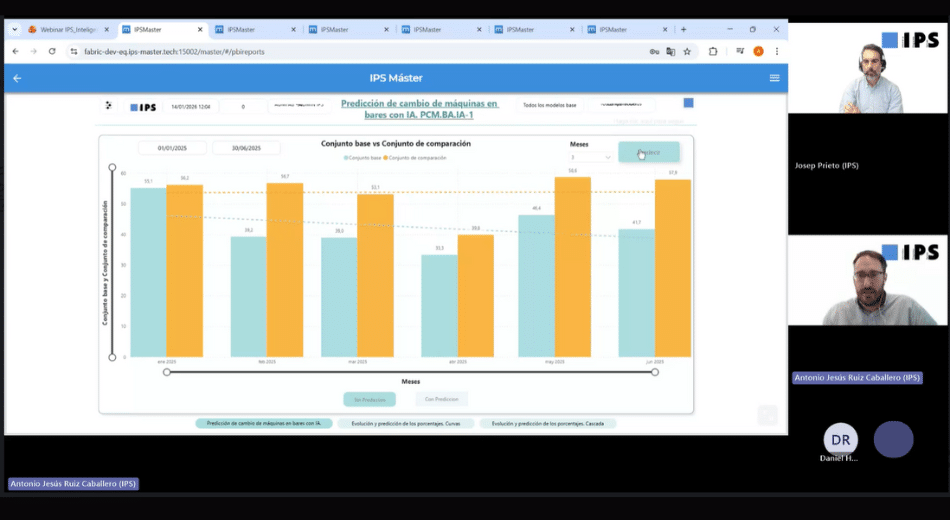The width and height of the screenshot is (950, 520).
Task: Click the teal predict button beside Meses
Action: pos(648,152)
